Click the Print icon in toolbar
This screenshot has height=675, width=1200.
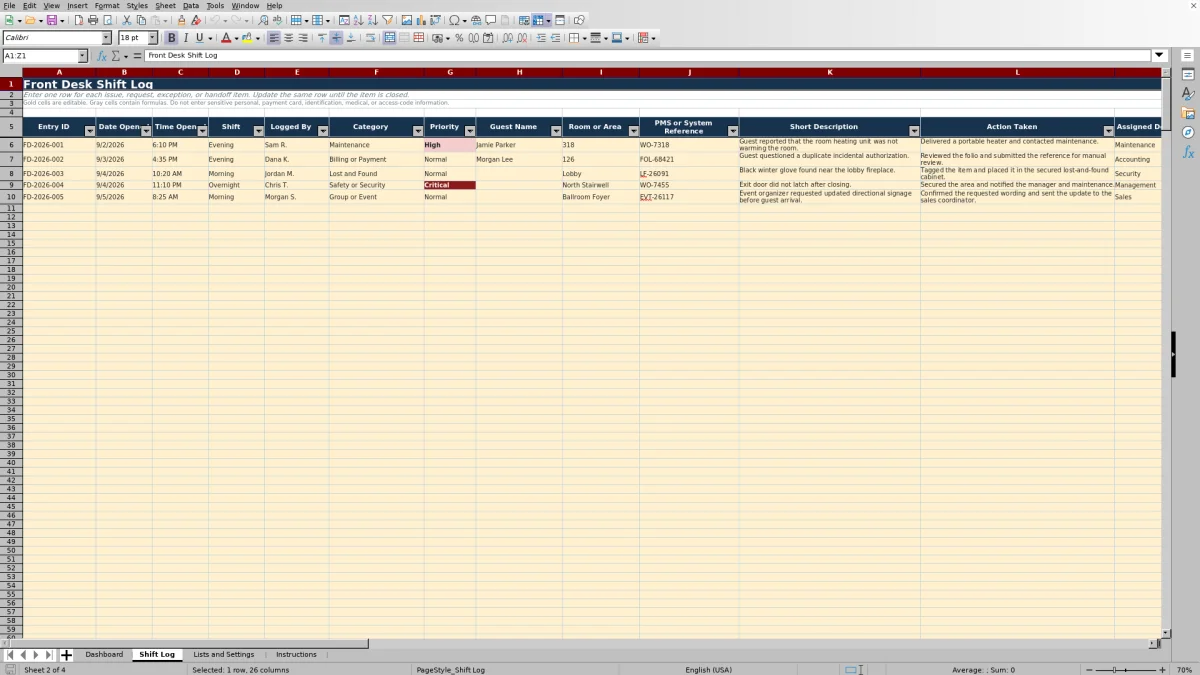point(93,20)
